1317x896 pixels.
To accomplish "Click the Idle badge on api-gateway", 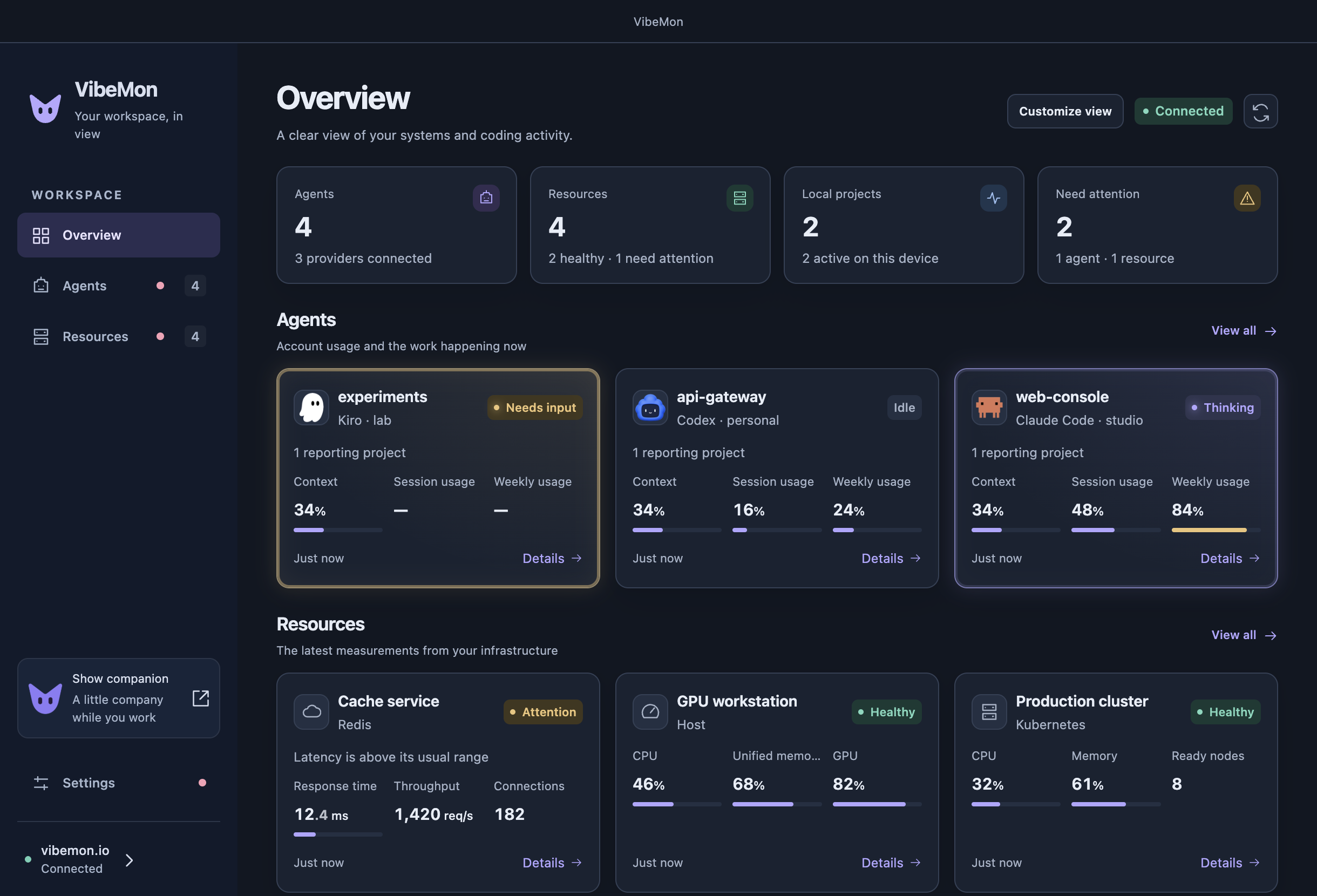I will coord(904,408).
